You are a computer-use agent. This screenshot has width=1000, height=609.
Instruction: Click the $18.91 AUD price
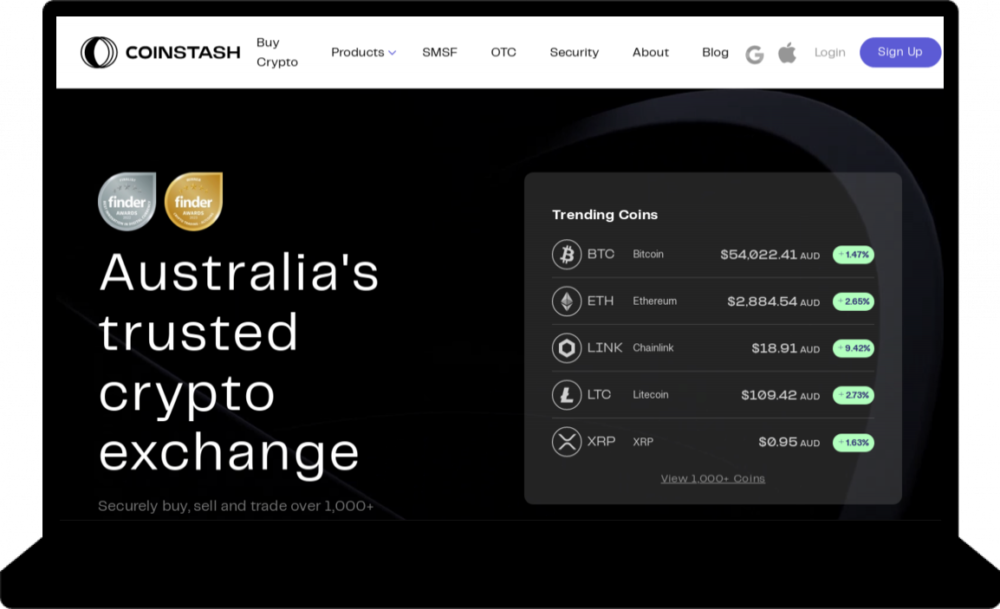click(786, 348)
